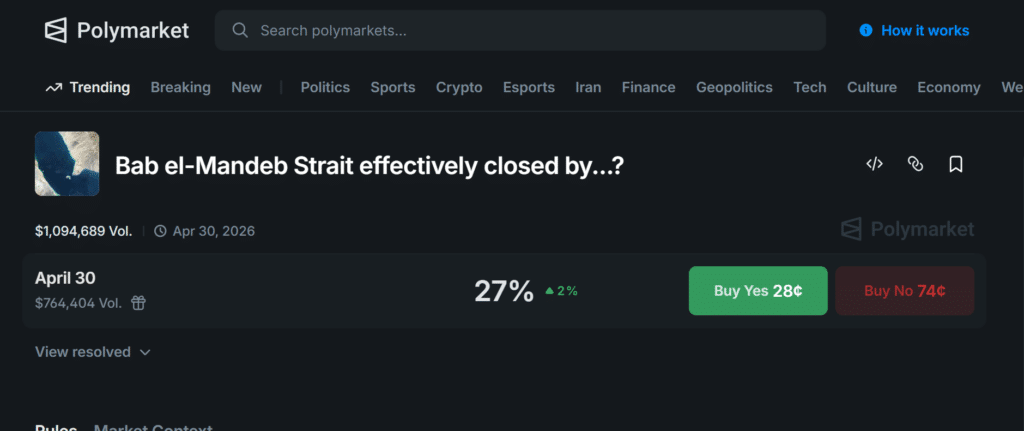
Task: Click the search magnifier icon
Action: click(x=240, y=30)
